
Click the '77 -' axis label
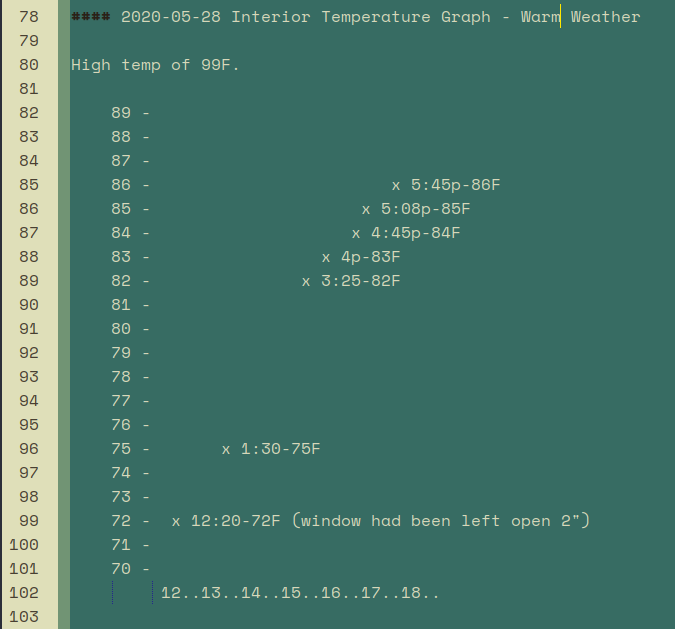130,401
